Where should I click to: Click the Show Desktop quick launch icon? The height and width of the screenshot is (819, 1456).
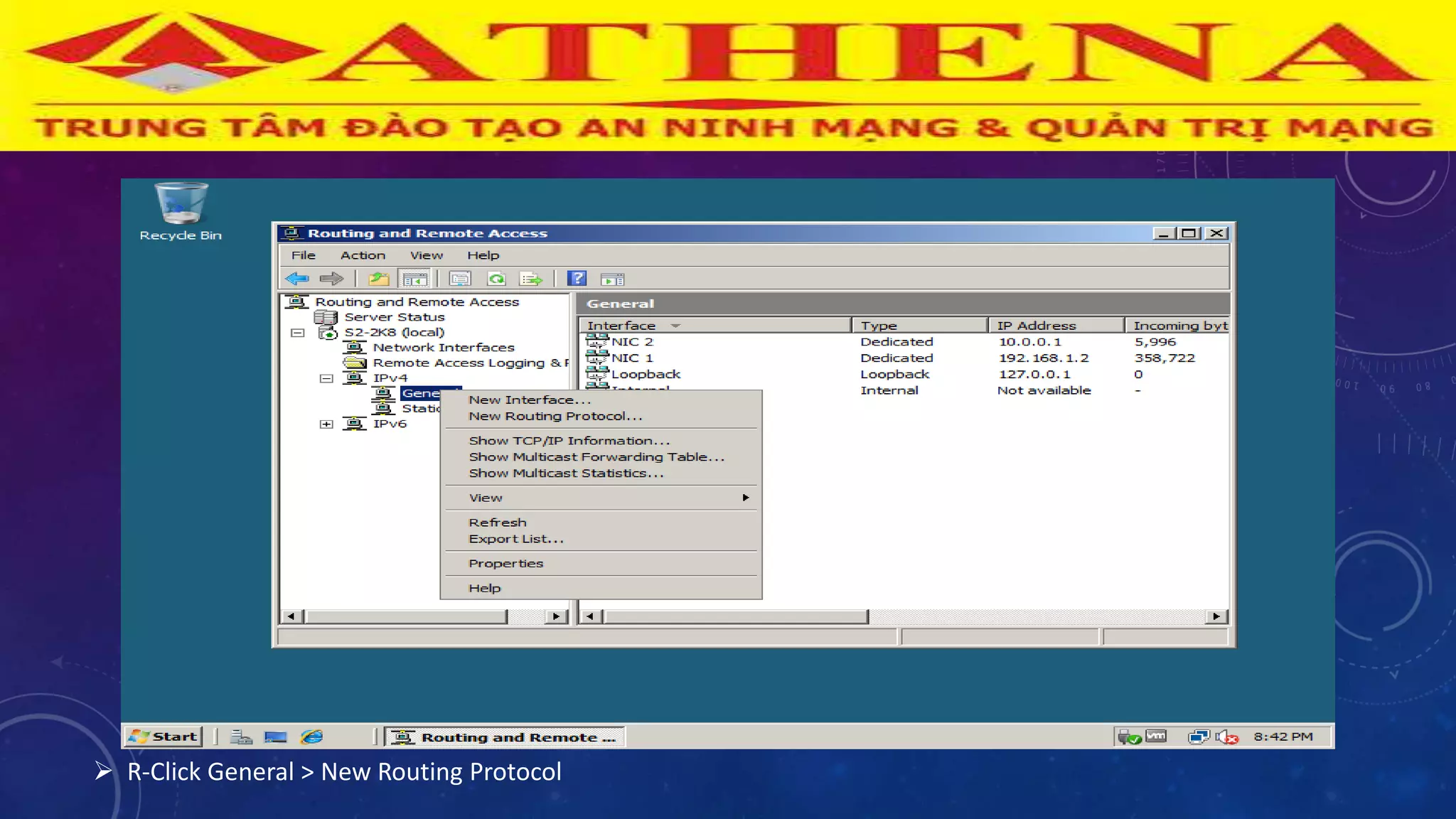point(276,737)
